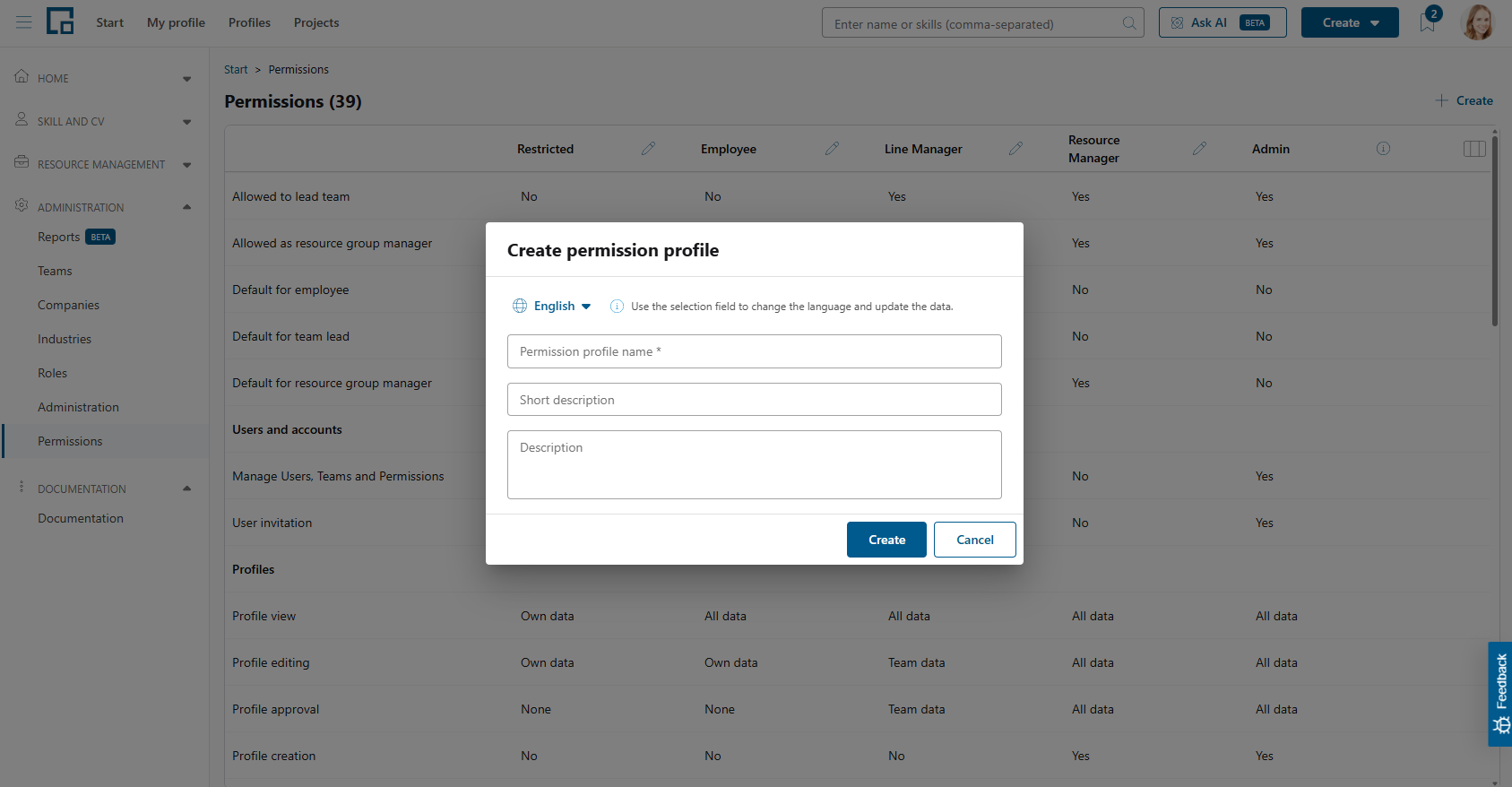Open Projects in top navigation

pyautogui.click(x=316, y=22)
